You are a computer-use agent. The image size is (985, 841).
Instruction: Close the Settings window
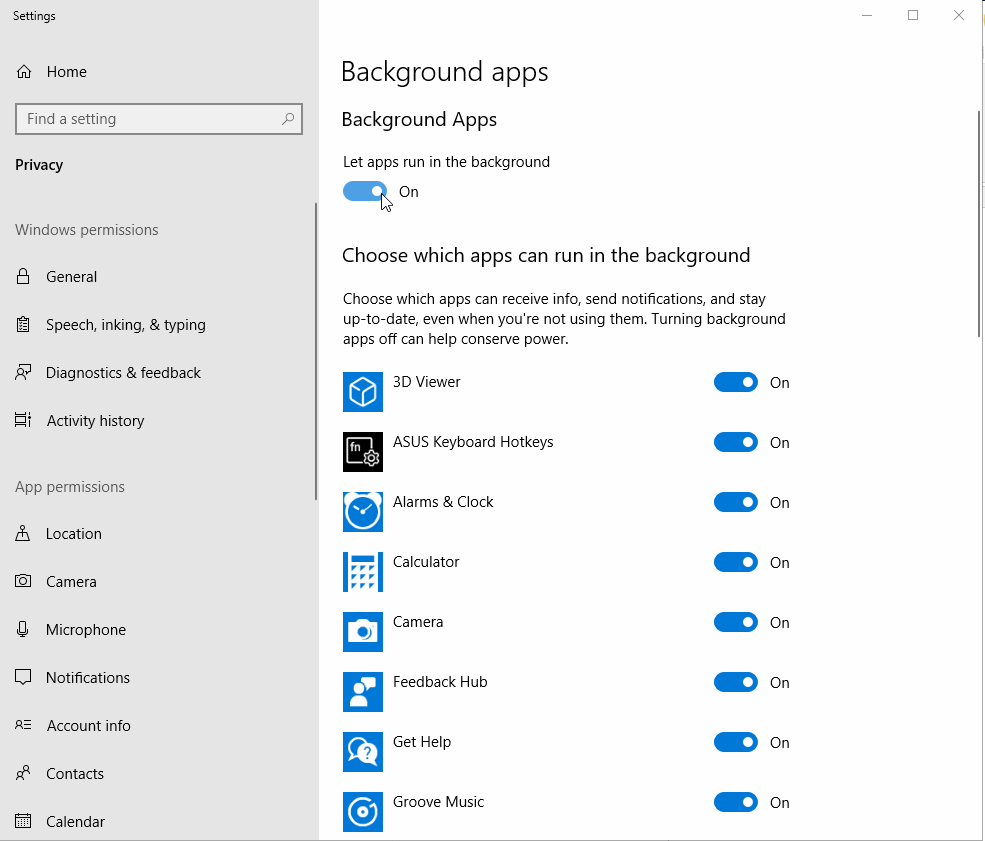959,15
